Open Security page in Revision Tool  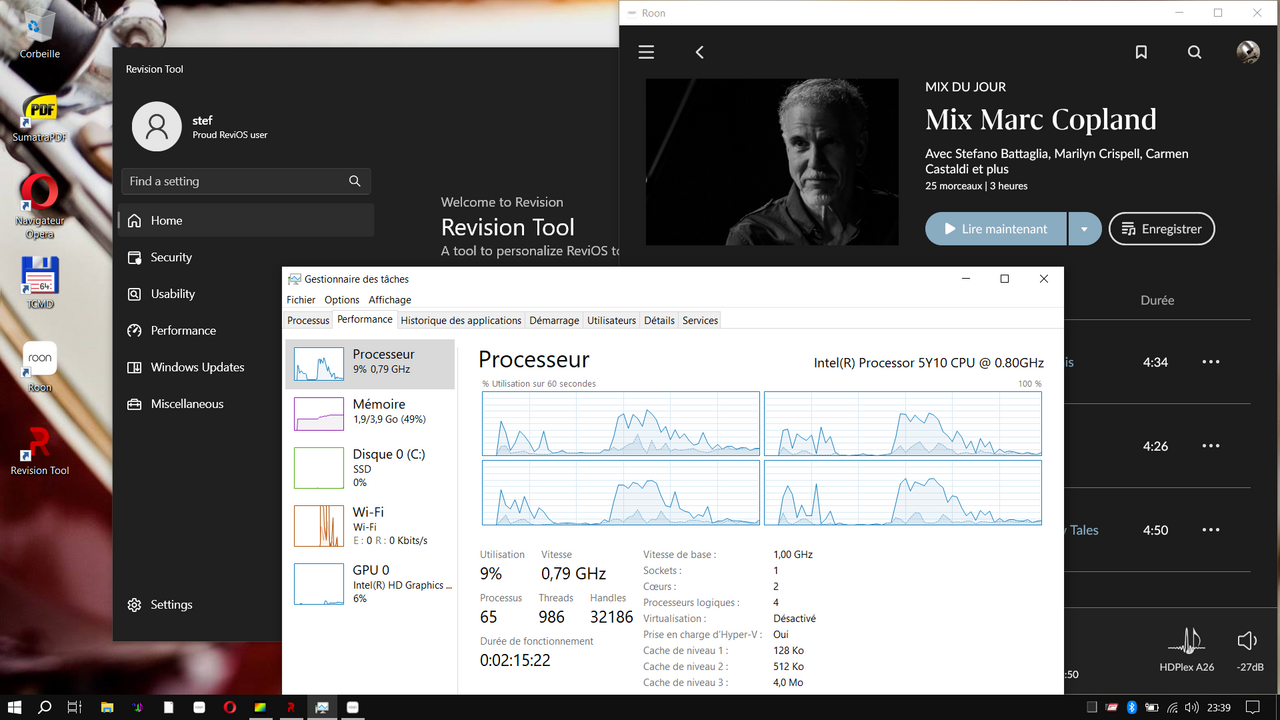(x=246, y=257)
